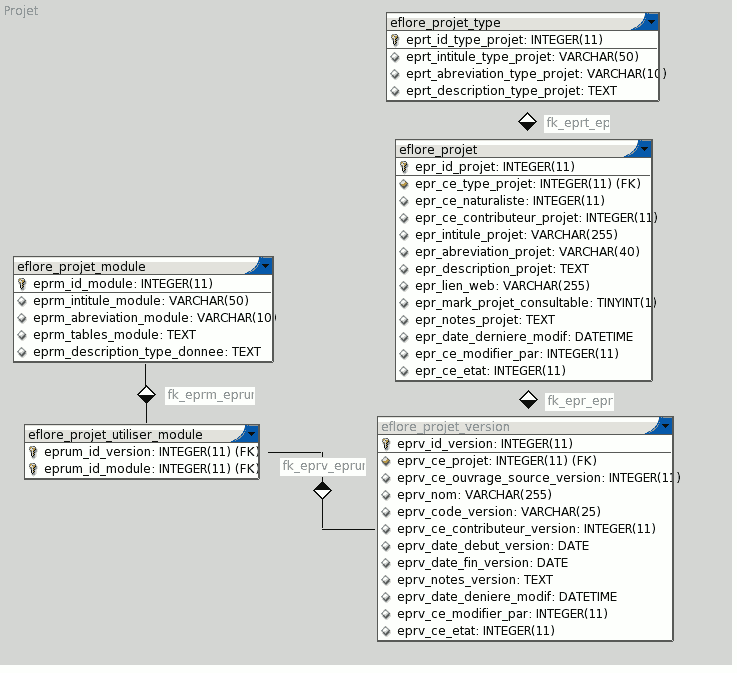Click the key icon beside eprt_id_type_projet
737x673 pixels.
(395, 40)
